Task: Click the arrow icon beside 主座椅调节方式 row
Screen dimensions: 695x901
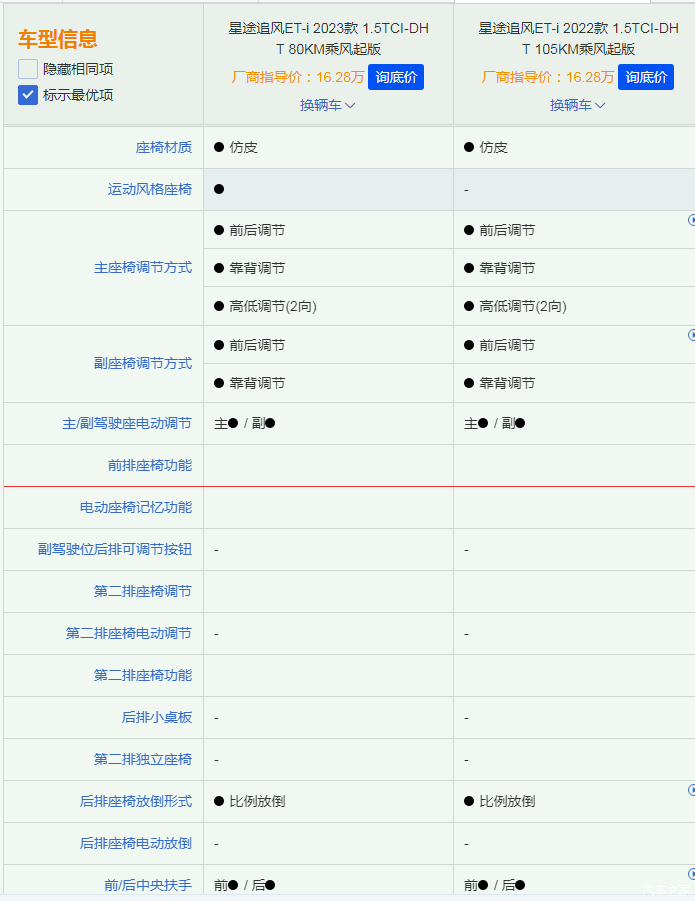Action: pos(692,220)
